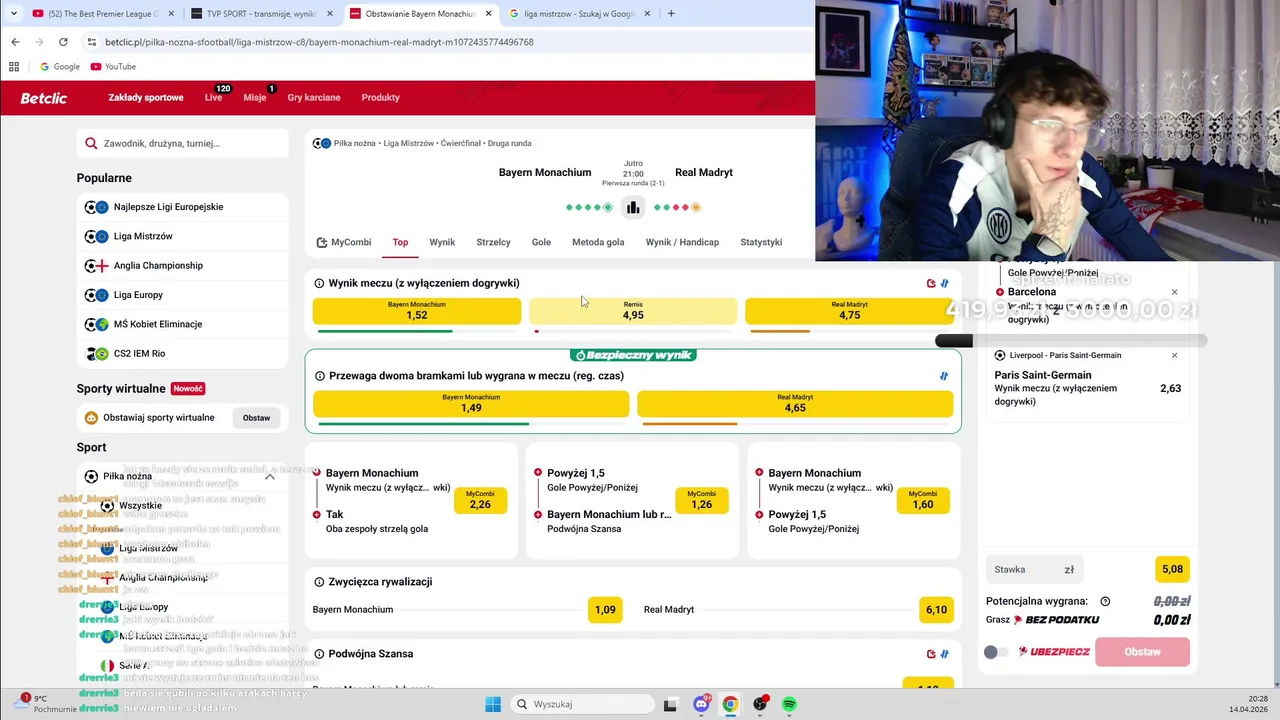Image resolution: width=1280 pixels, height=720 pixels.
Task: Close the TVP SPORT browser tab
Action: coord(331,14)
